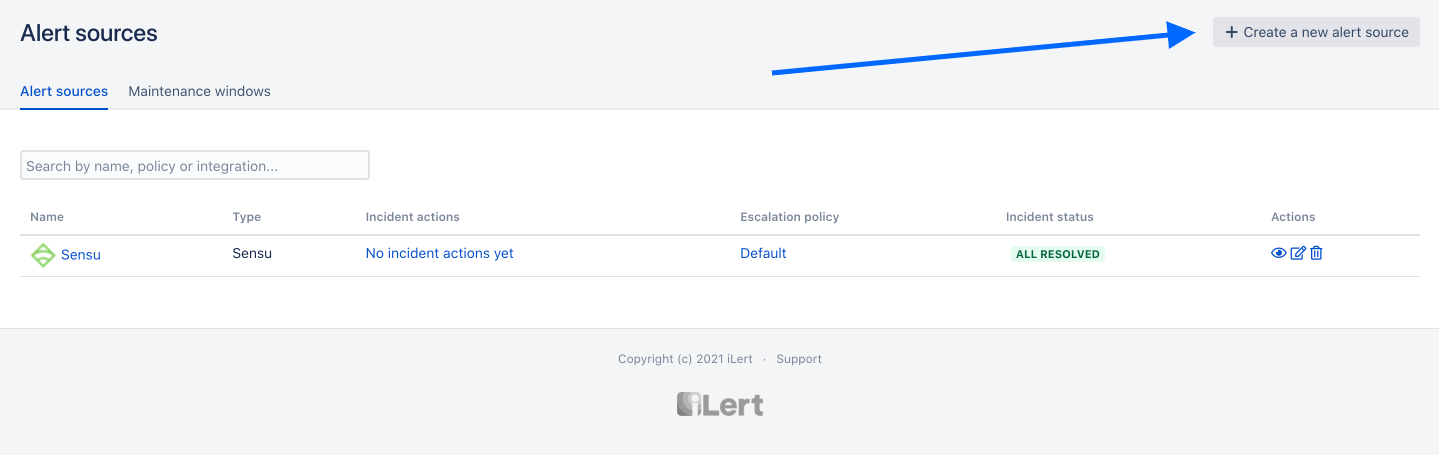Screen dimensions: 1439x455
Task: View Sensu details with the eye icon
Action: coord(1278,254)
